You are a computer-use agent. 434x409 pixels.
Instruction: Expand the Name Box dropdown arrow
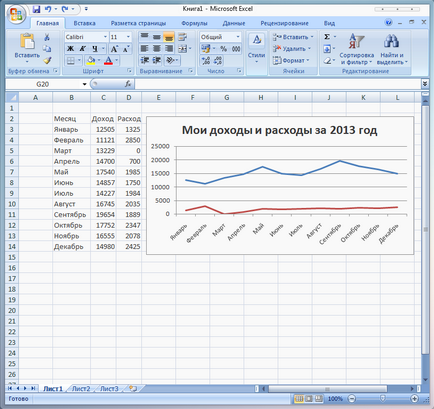pyautogui.click(x=85, y=84)
